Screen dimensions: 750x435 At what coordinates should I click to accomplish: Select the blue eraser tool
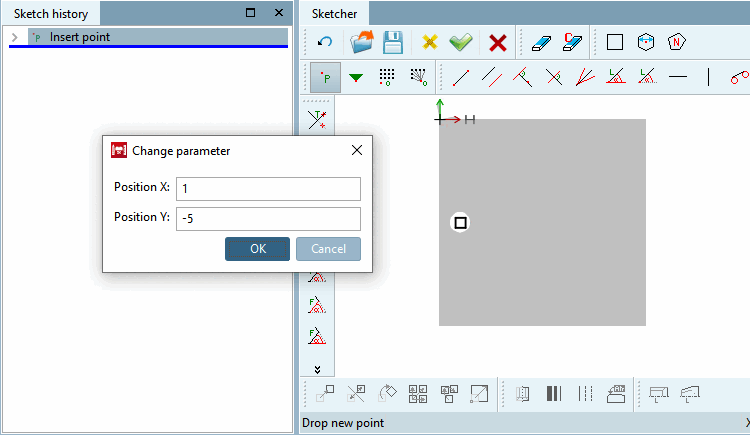541,43
